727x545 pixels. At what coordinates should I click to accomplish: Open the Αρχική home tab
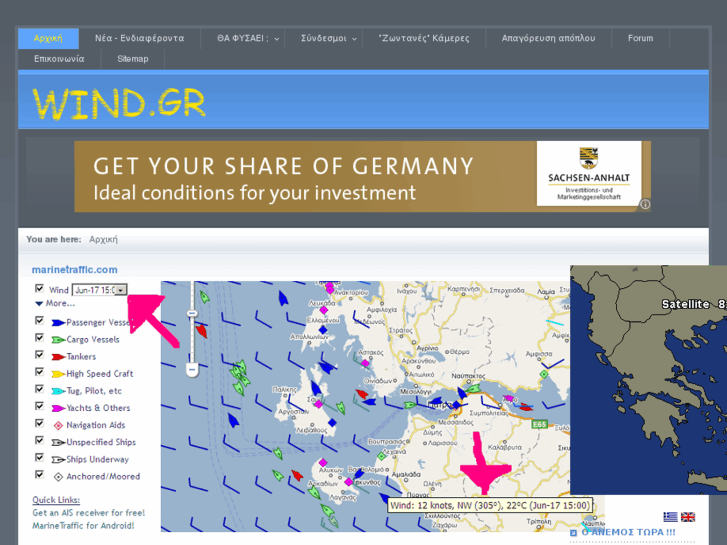click(48, 38)
